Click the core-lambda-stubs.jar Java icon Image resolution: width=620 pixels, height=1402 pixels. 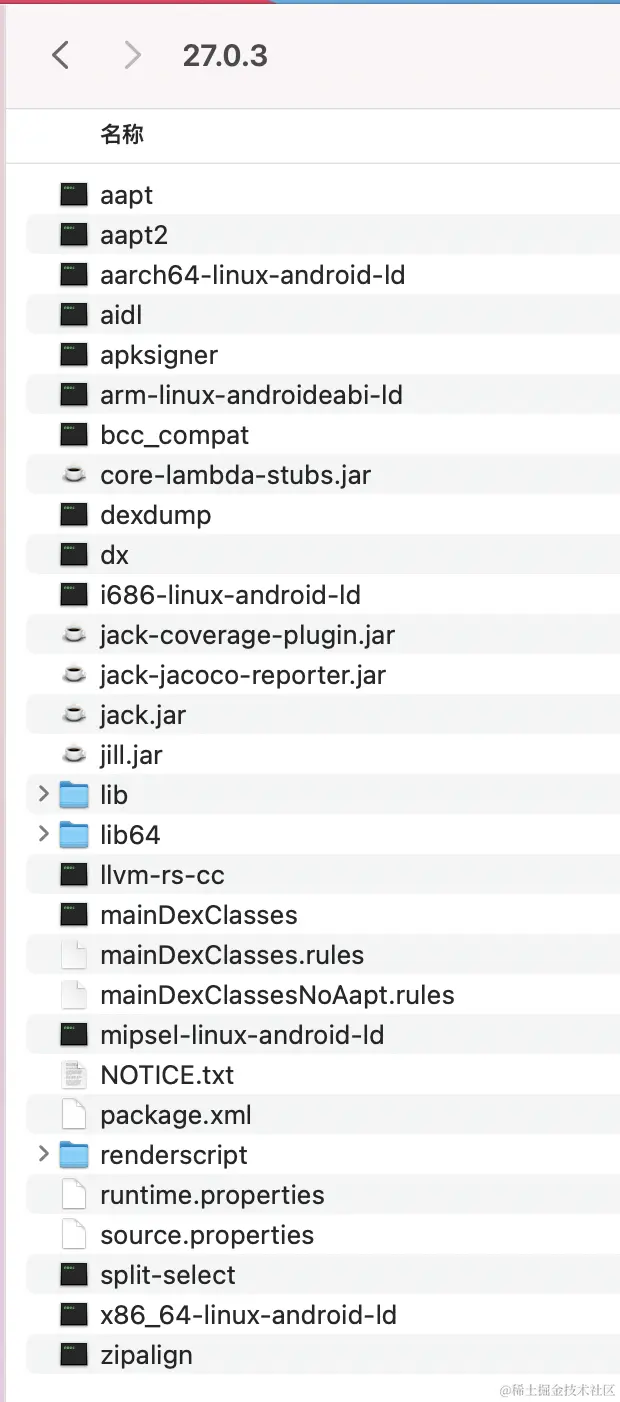pos(74,475)
